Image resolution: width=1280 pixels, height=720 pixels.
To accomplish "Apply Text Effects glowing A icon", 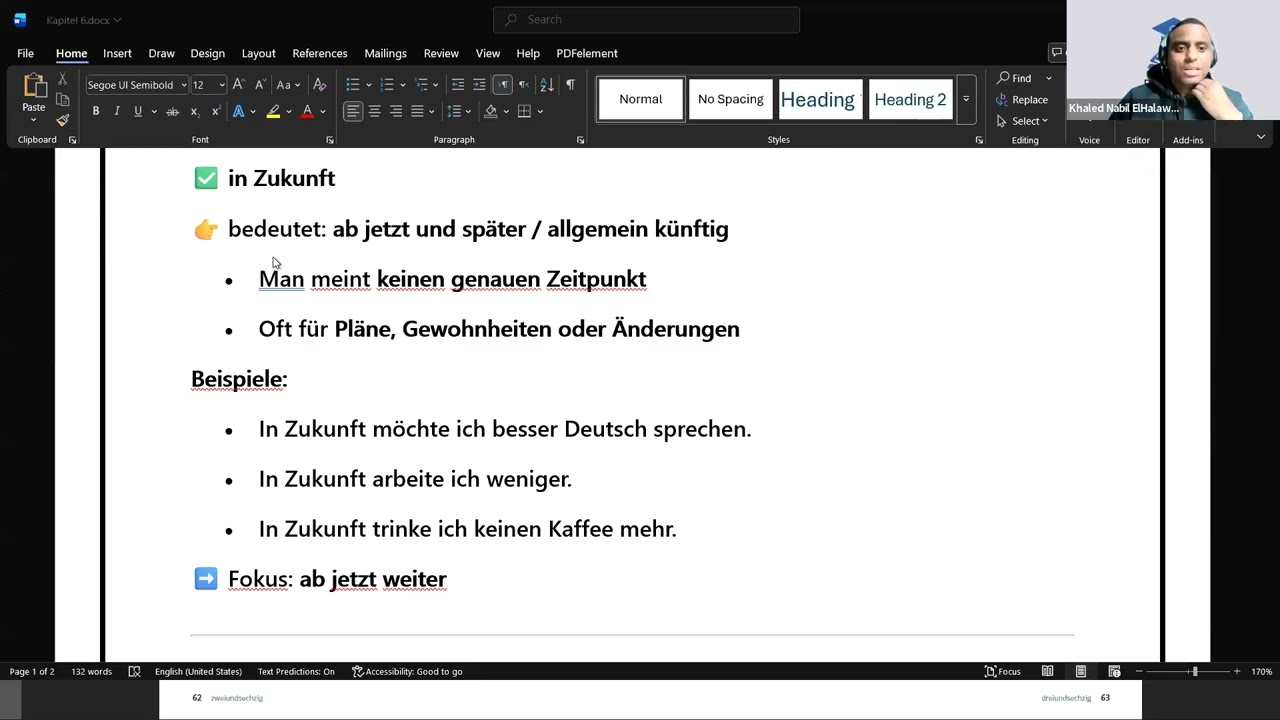I will point(238,111).
